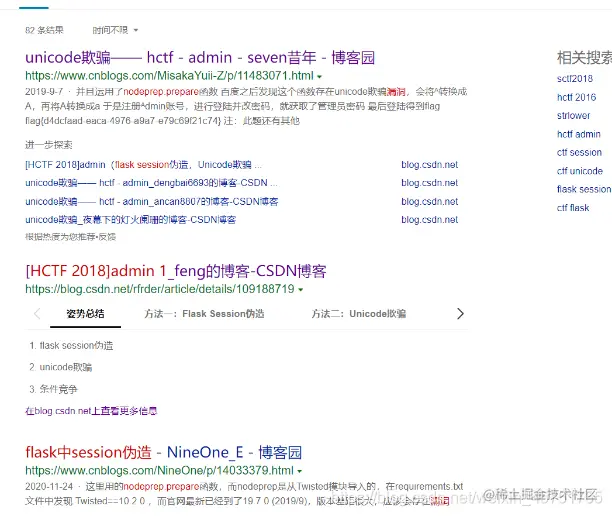The image size is (612, 516).
Task: Click blog.csdn.net beside ancan8807 row
Action: click(x=429, y=201)
